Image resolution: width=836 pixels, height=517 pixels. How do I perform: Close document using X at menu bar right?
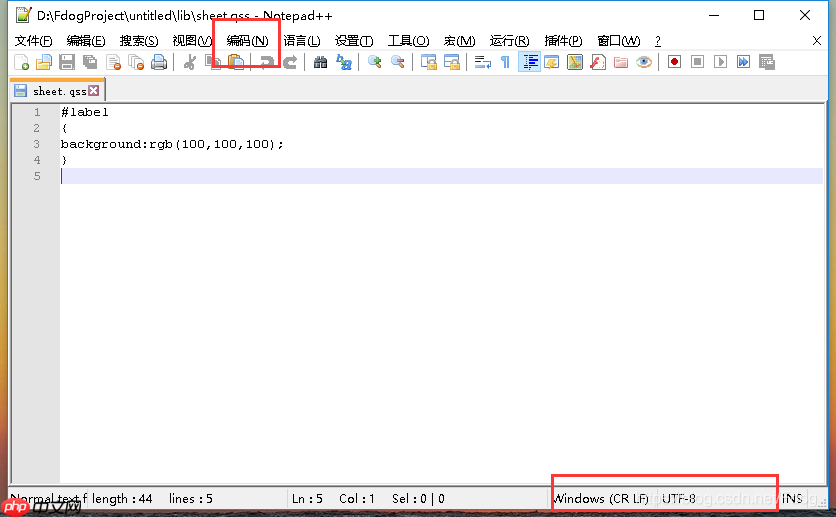816,41
